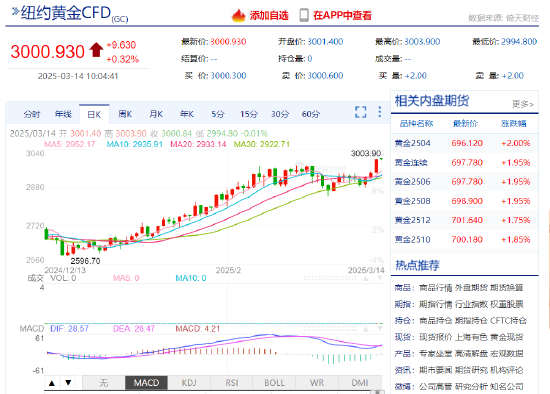Click the 添加自选 link
The height and width of the screenshot is (394, 550).
[269, 15]
